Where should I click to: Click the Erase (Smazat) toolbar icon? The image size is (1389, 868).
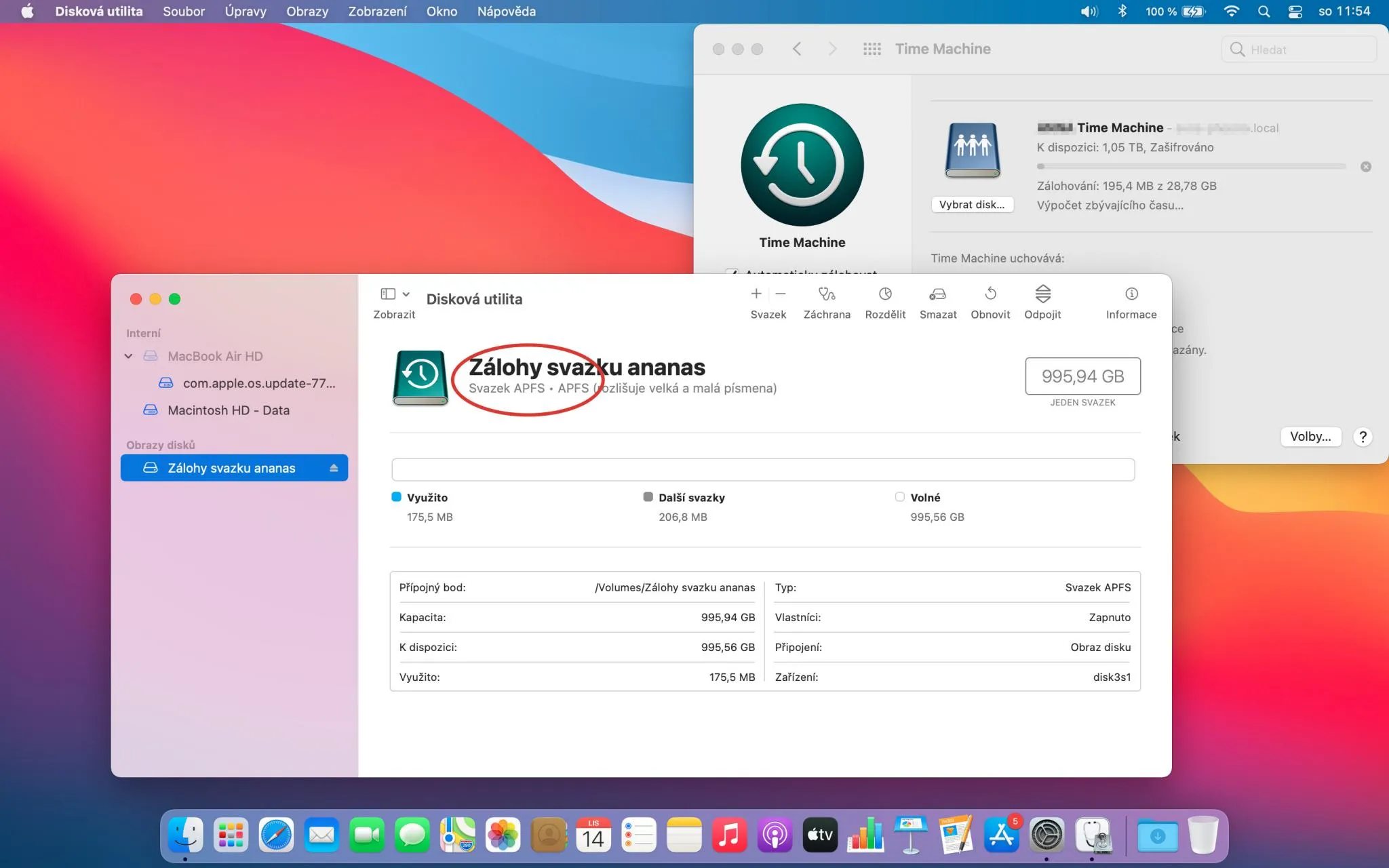(x=937, y=294)
